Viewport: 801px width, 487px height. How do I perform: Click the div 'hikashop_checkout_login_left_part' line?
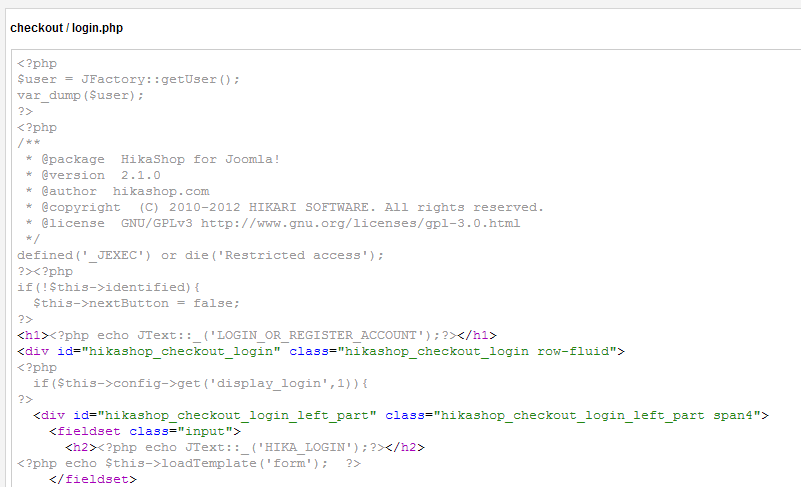pos(401,415)
